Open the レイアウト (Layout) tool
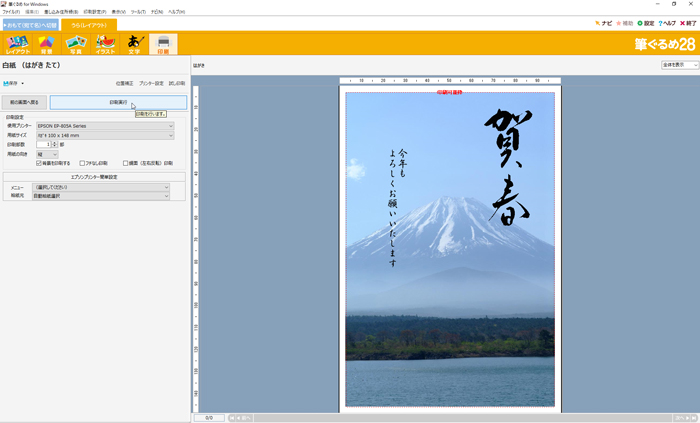This screenshot has width=700, height=423. point(17,43)
